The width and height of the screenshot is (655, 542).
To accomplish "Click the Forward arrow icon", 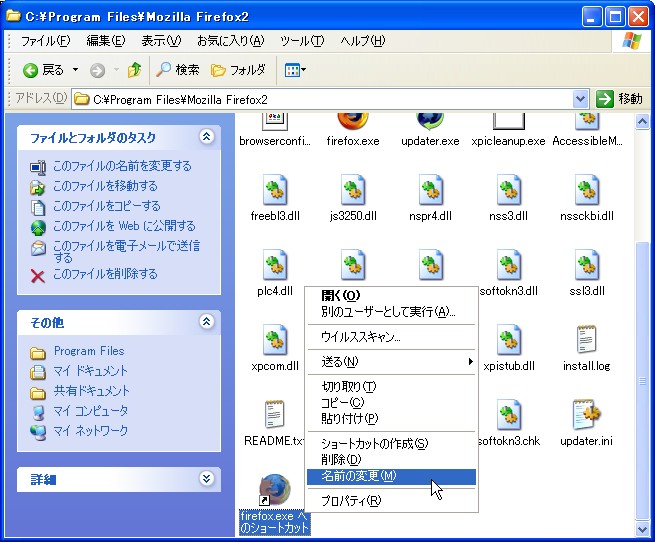I will pyautogui.click(x=97, y=70).
